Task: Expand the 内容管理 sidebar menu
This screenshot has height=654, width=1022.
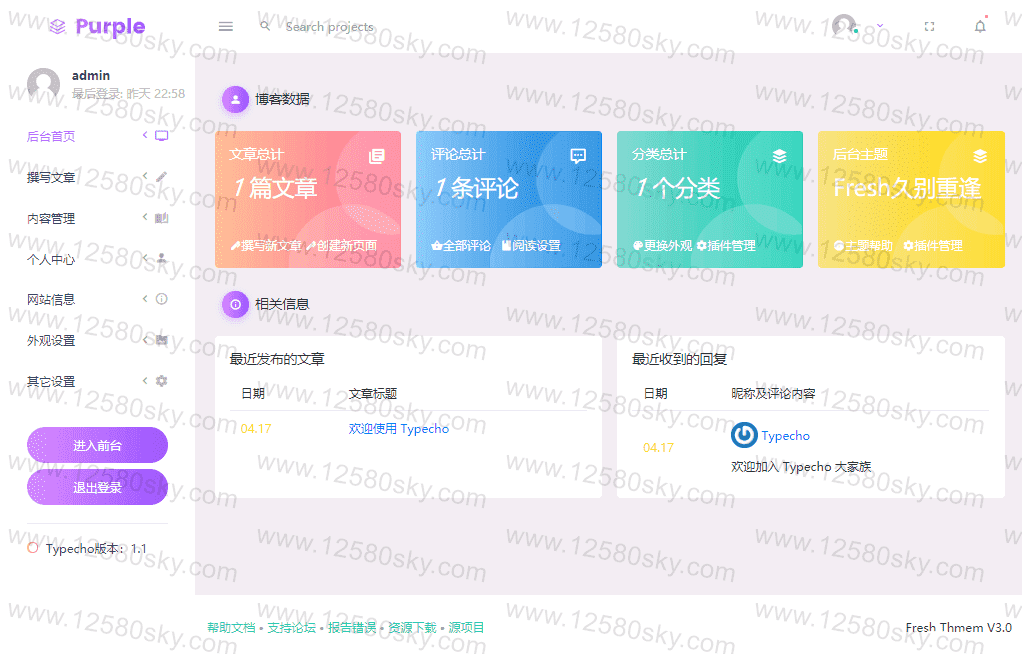Action: tap(97, 218)
